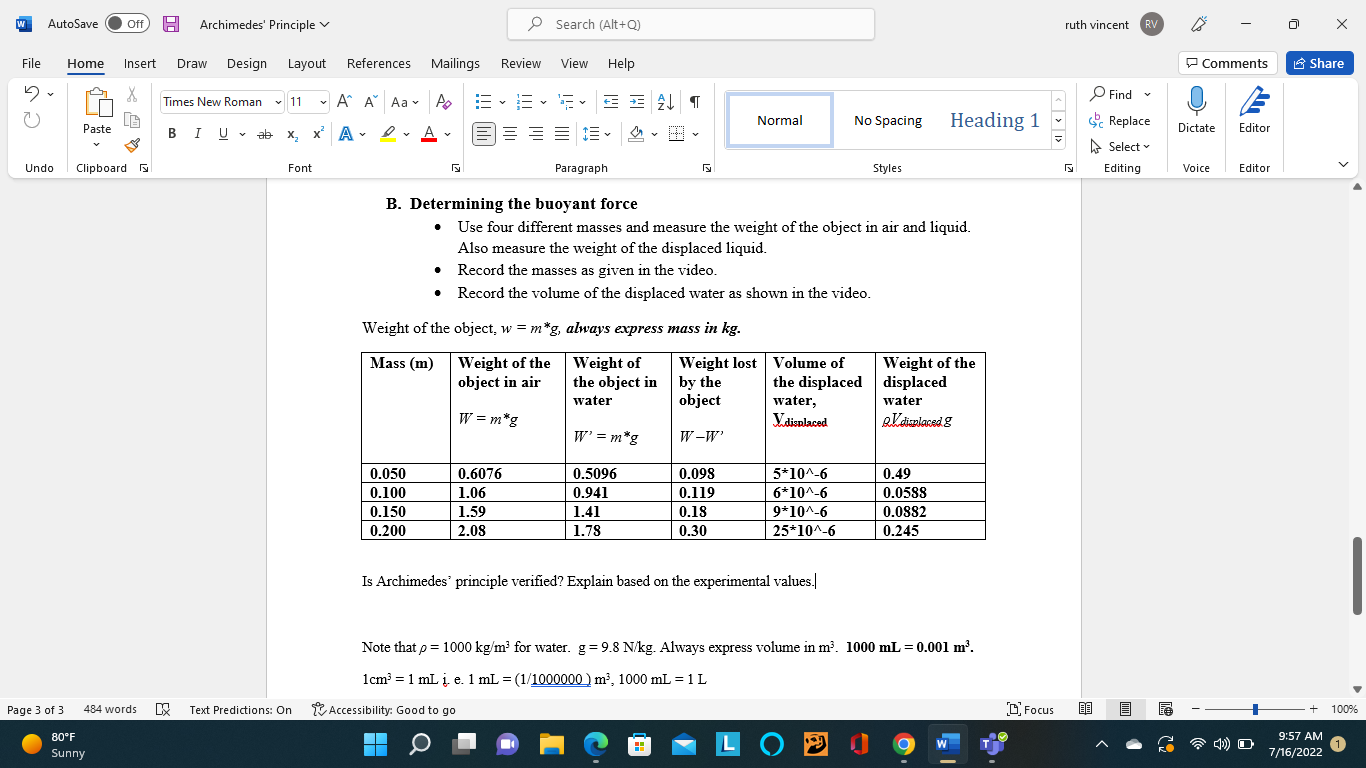The image size is (1366, 768).
Task: Click Accessibility: Good to go status
Action: click(x=384, y=709)
